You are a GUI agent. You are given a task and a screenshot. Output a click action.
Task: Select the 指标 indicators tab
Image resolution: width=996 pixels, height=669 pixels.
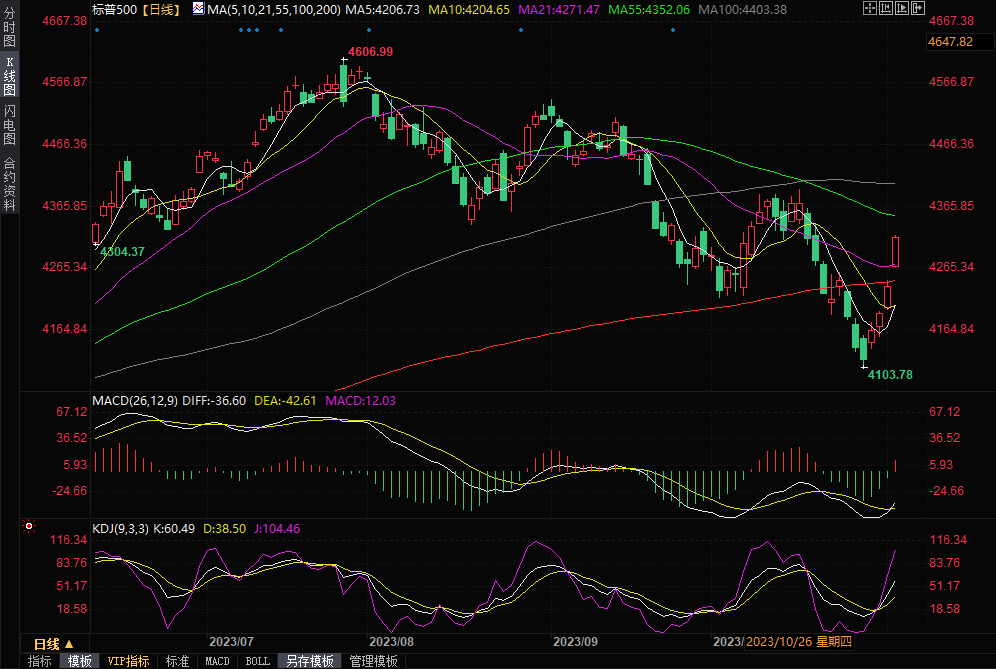[x=40, y=661]
